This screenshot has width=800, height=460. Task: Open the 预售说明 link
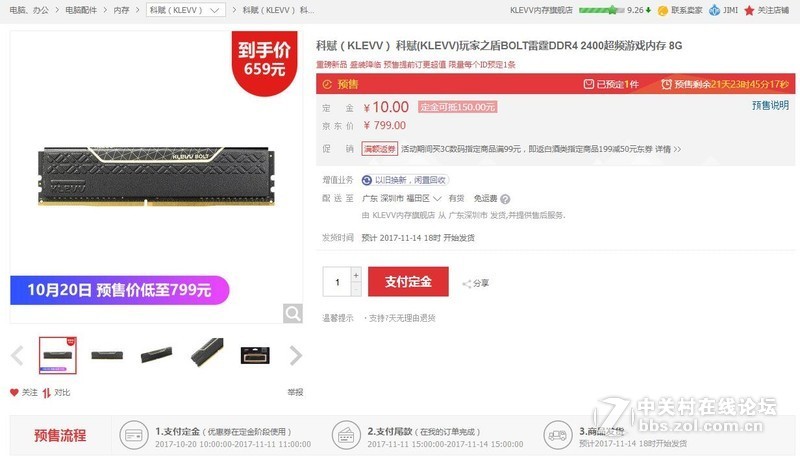point(770,105)
